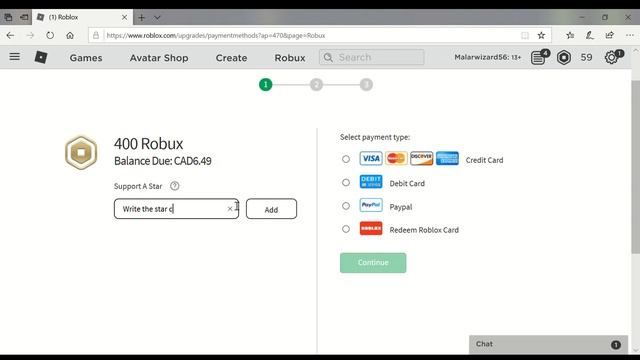Go to browser home page icon
The image size is (640, 360).
pos(70,36)
